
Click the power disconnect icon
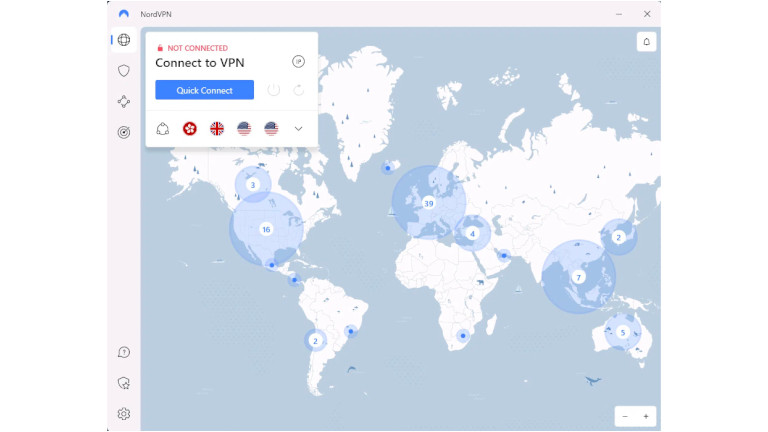[x=274, y=90]
